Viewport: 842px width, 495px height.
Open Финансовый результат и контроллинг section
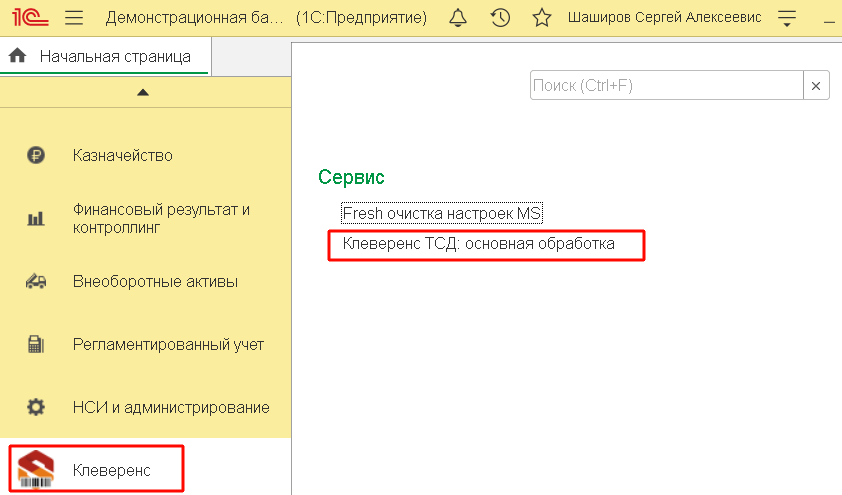[161, 219]
